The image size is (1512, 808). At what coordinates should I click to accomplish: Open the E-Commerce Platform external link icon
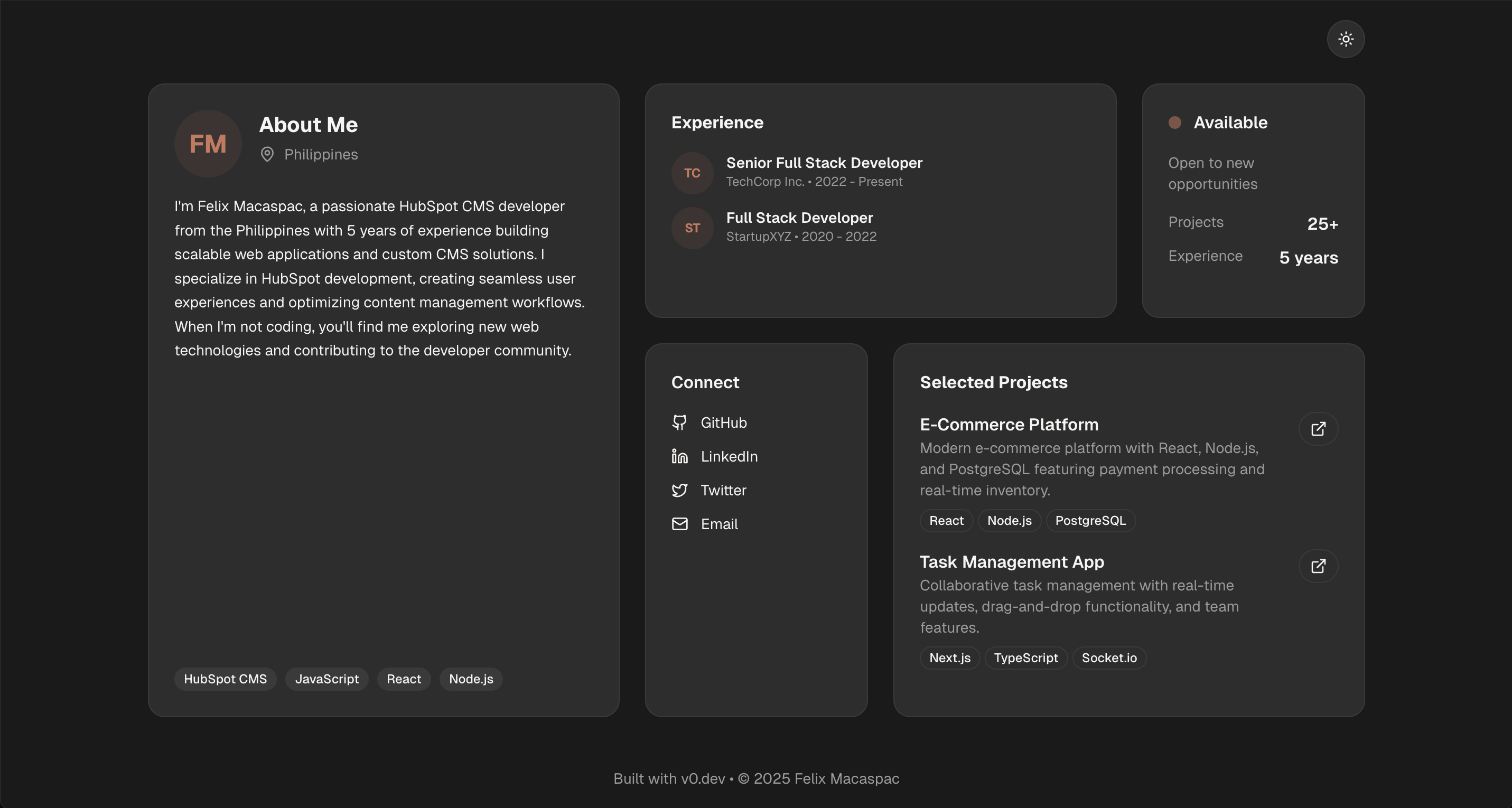coord(1318,429)
